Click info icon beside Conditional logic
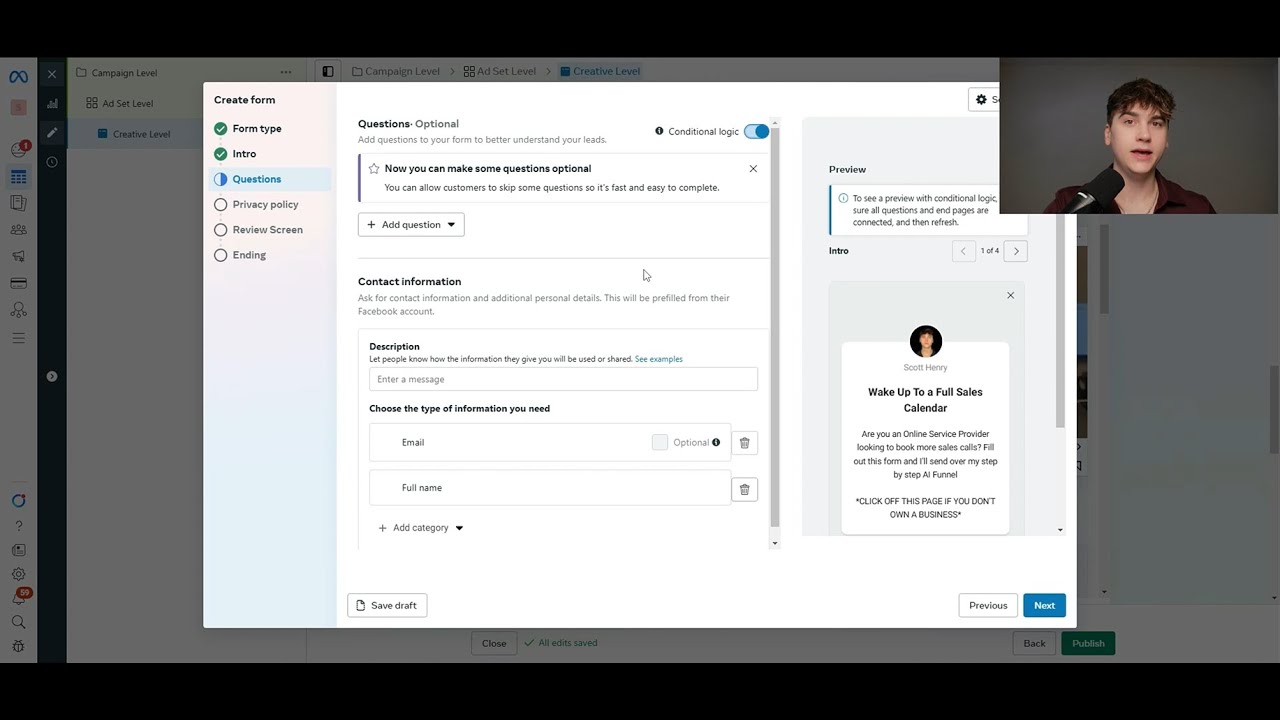Viewport: 1280px width, 720px height. click(x=659, y=131)
